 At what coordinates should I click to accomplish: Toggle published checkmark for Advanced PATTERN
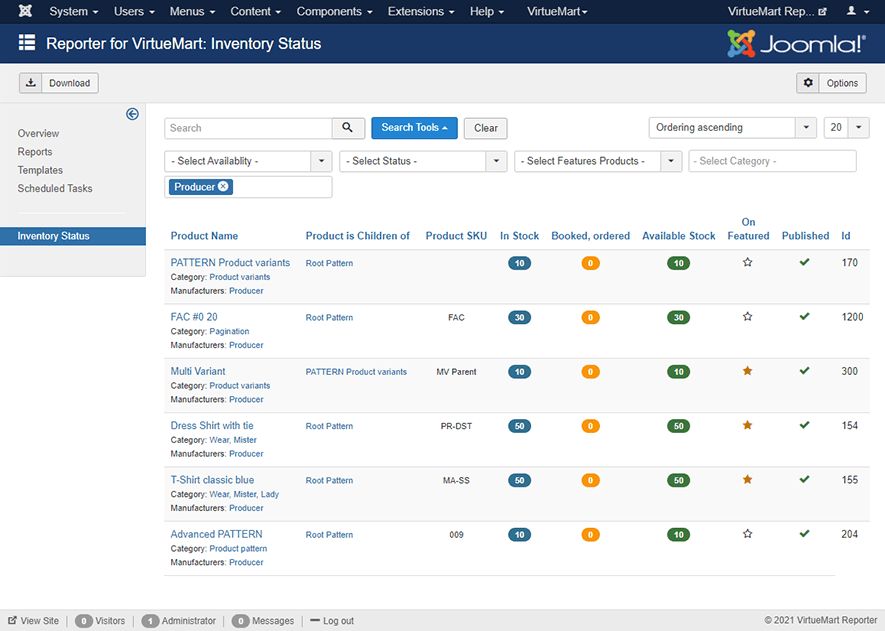[x=804, y=533]
